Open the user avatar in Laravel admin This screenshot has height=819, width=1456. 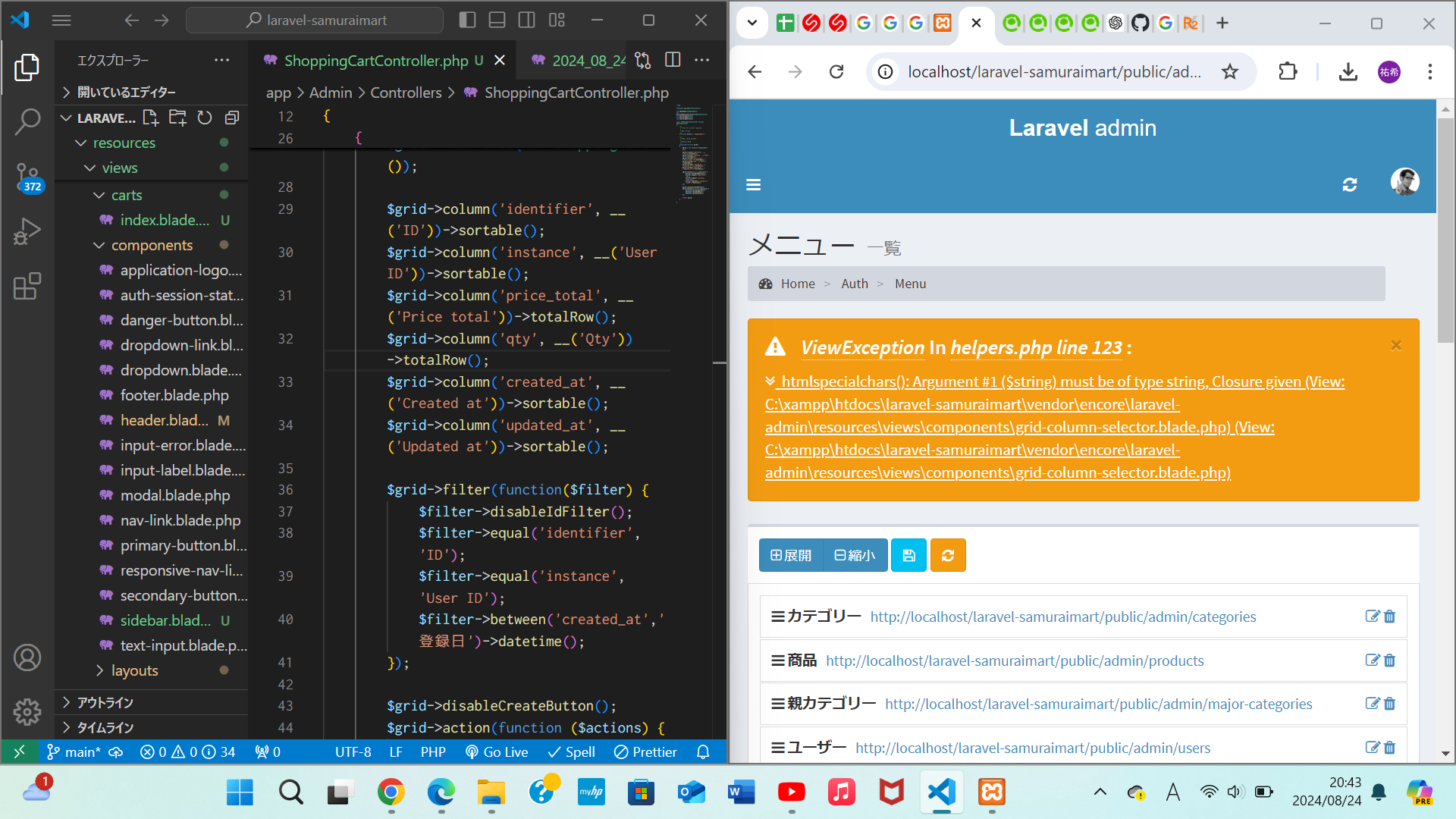click(x=1404, y=182)
